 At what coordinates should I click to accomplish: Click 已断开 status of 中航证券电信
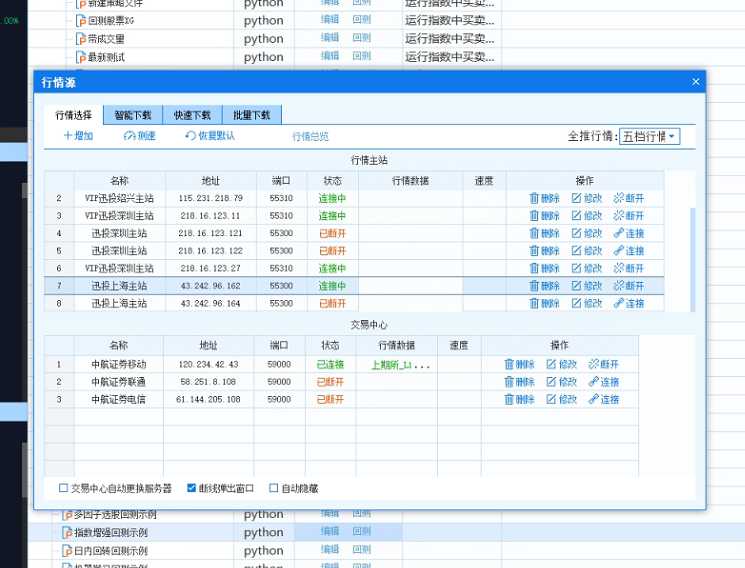click(331, 399)
